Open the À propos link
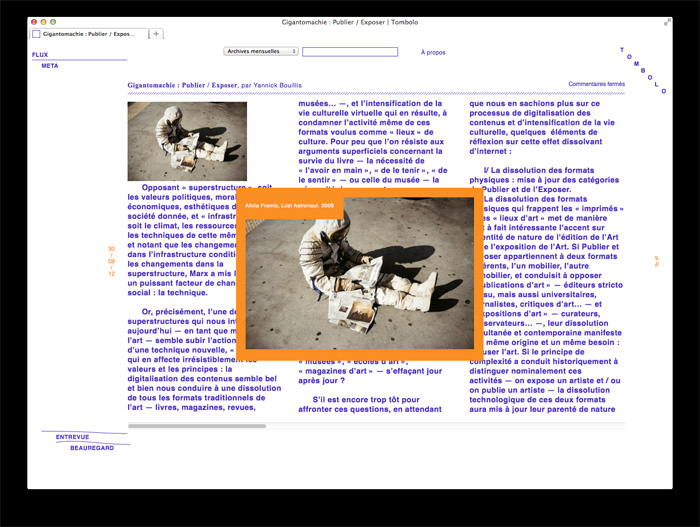The height and width of the screenshot is (527, 700). [x=433, y=52]
